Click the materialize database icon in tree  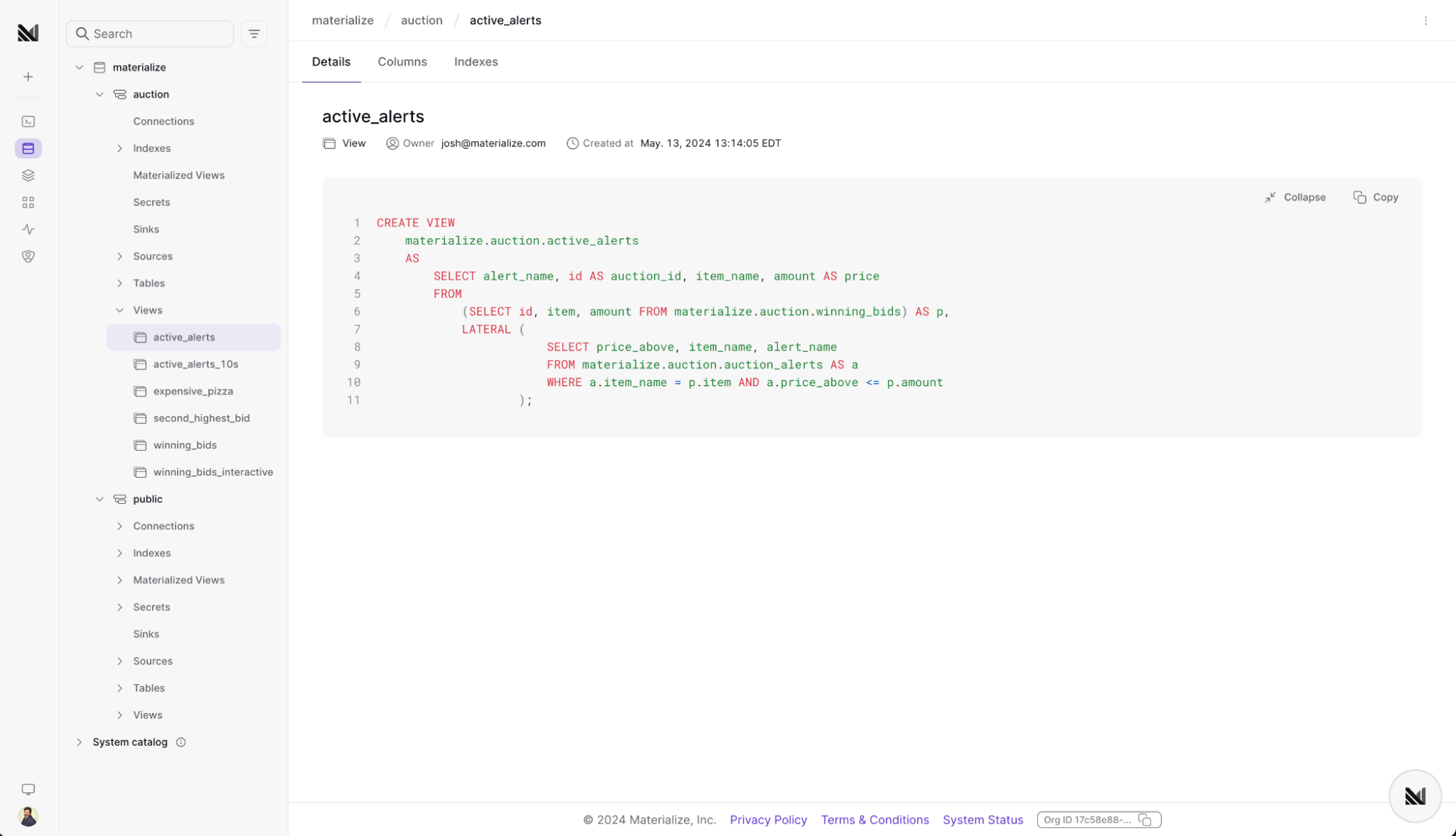[100, 67]
